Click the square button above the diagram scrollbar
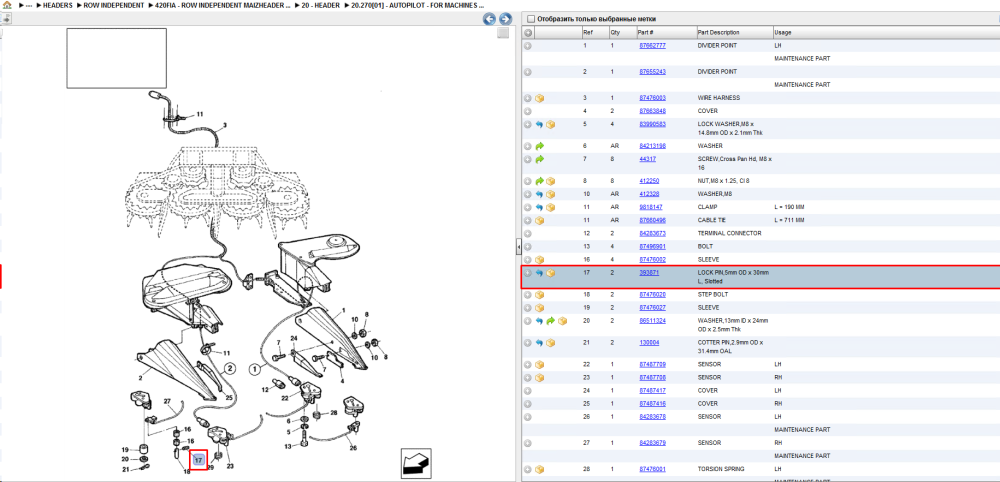Viewport: 1000px width, 482px height. (503, 33)
